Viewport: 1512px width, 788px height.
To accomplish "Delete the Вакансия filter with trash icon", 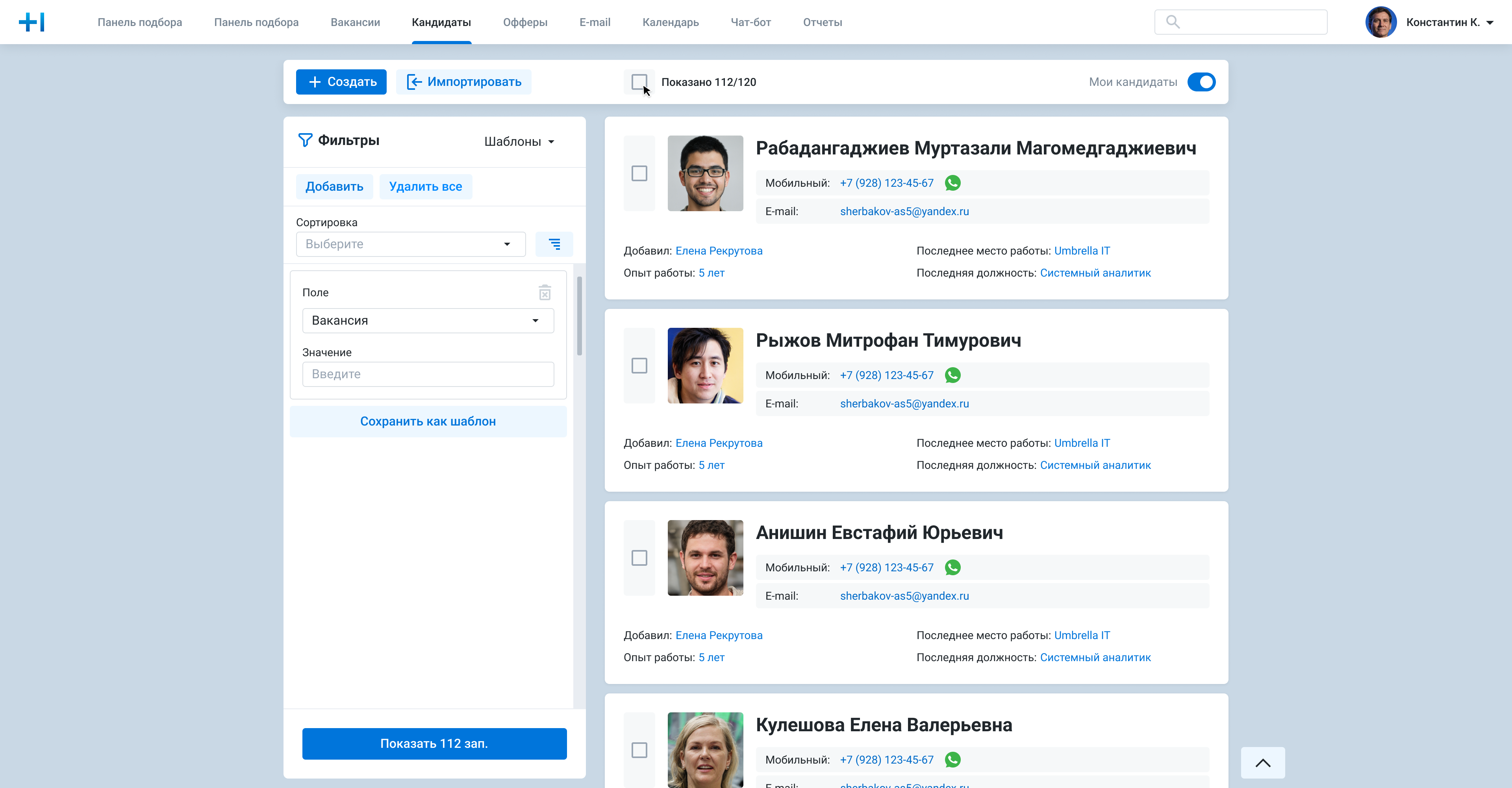I will click(x=545, y=292).
